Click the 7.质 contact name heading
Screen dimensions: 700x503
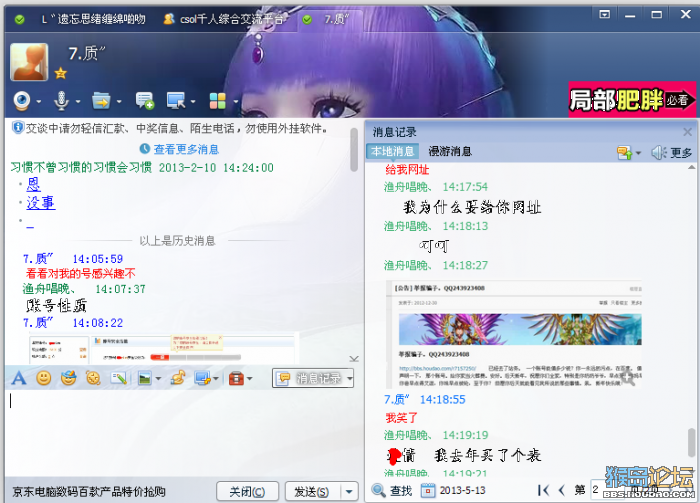[87, 54]
